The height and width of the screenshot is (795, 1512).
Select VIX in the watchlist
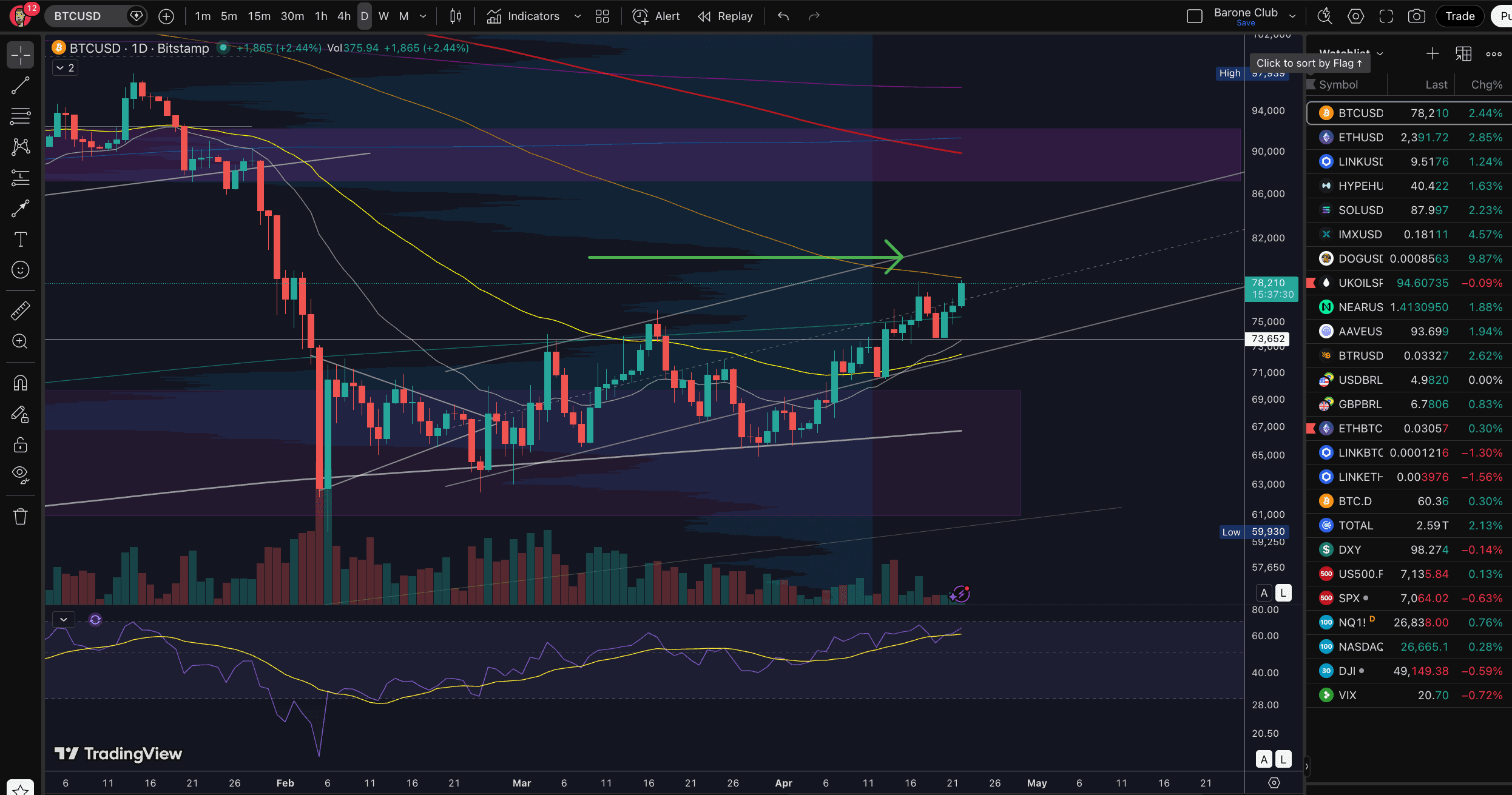[1409, 696]
